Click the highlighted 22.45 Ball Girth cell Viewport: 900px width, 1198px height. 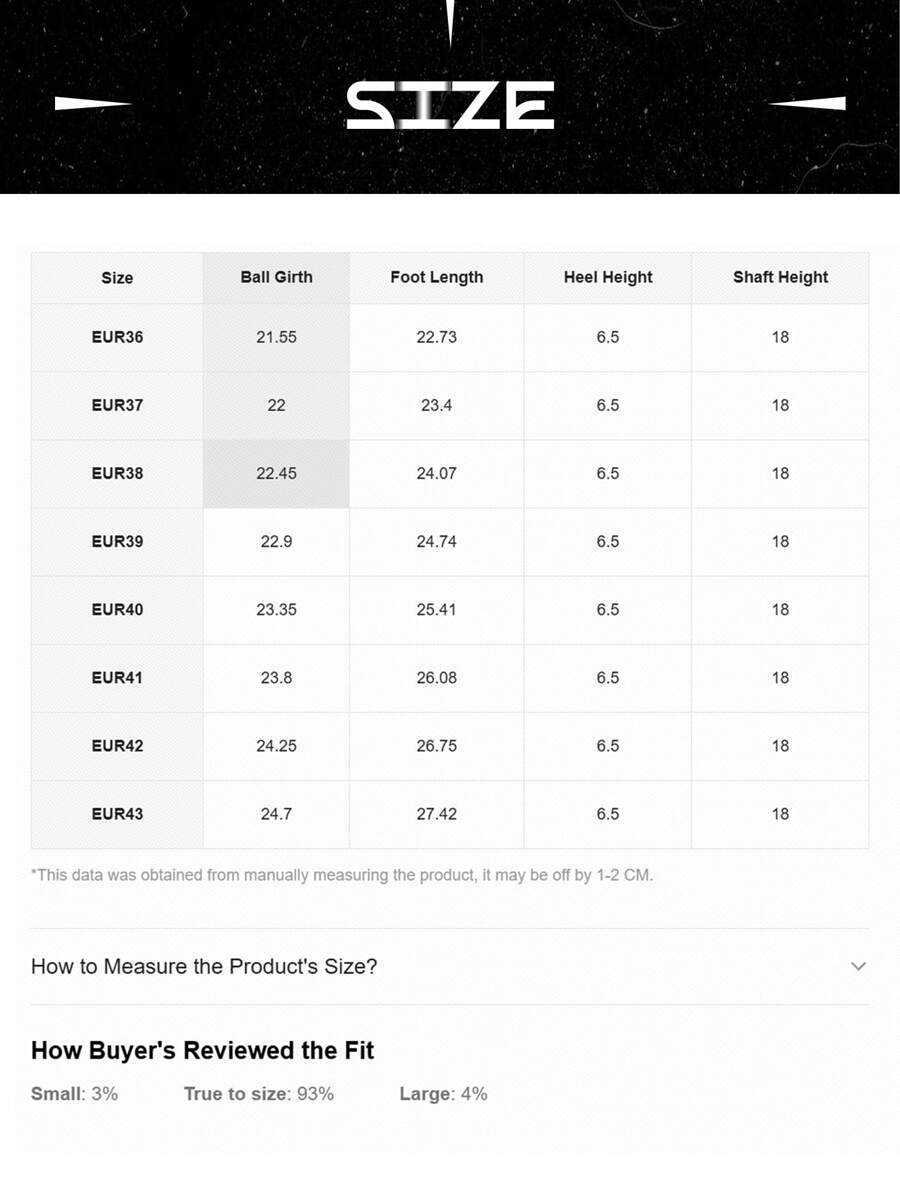point(276,473)
